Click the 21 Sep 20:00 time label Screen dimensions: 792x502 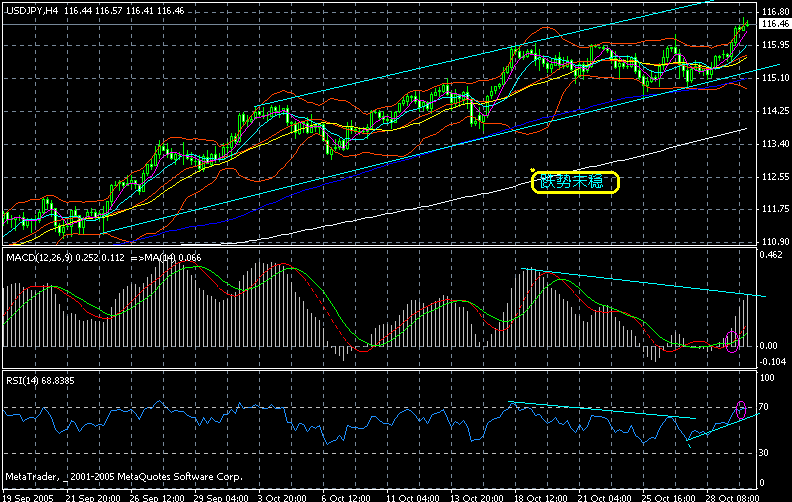[93, 498]
